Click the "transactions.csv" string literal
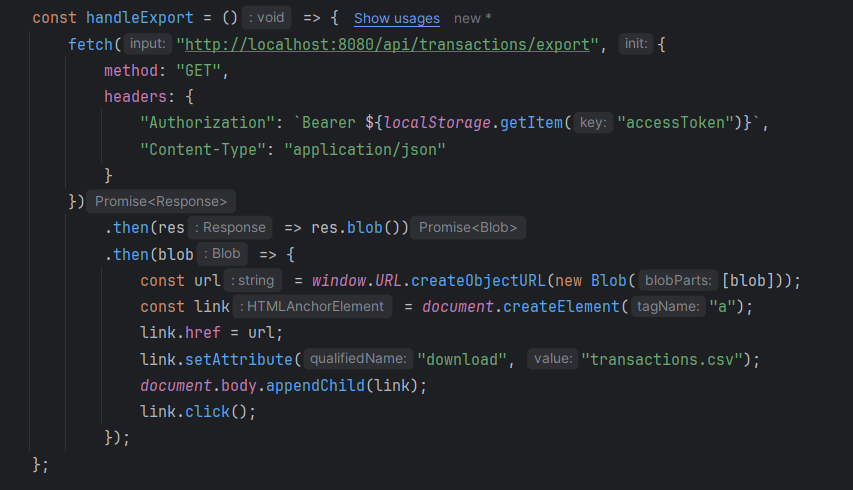The height and width of the screenshot is (490, 853). pyautogui.click(x=664, y=358)
